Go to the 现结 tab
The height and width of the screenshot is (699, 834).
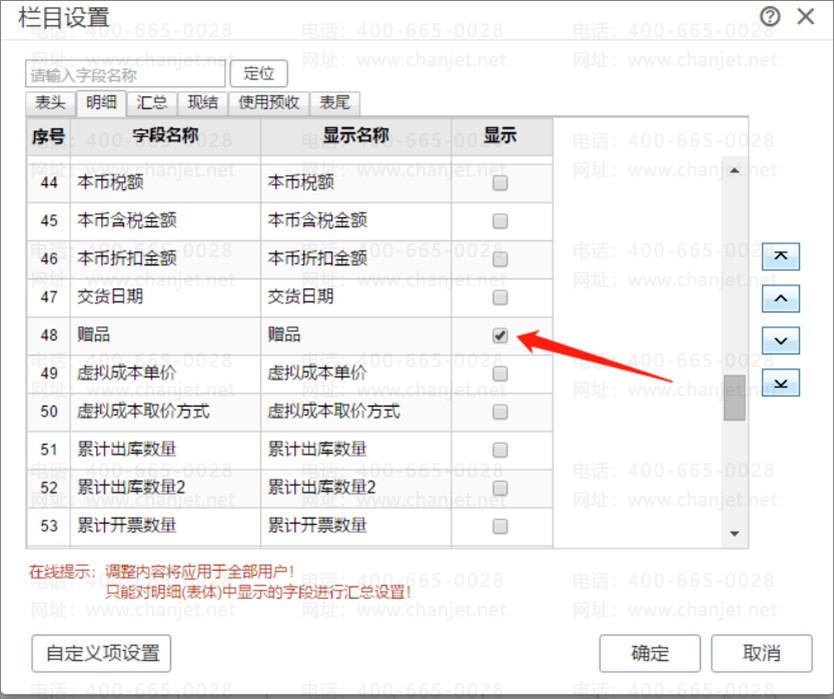click(x=203, y=103)
